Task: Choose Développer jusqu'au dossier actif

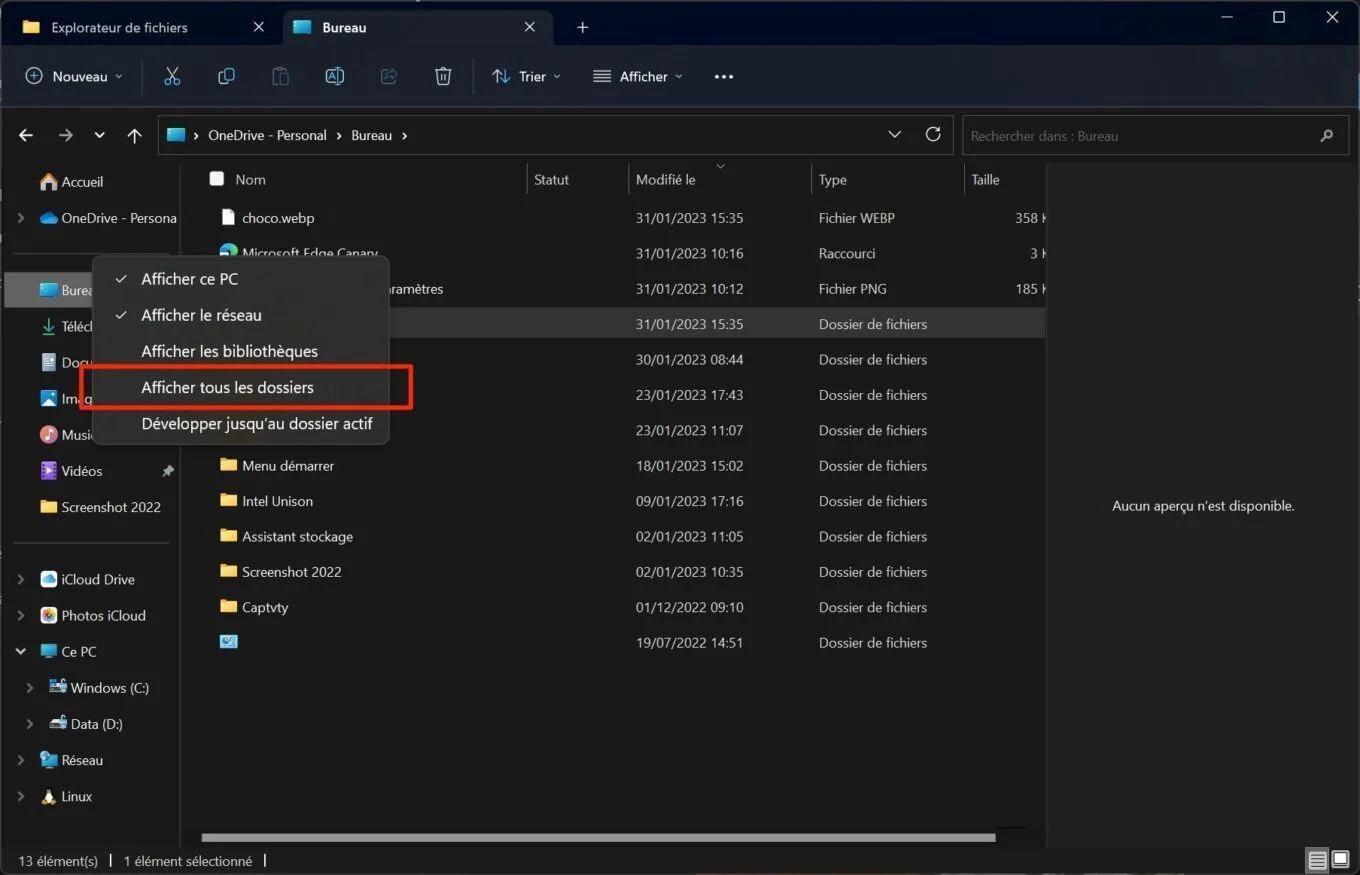Action: click(x=240, y=424)
